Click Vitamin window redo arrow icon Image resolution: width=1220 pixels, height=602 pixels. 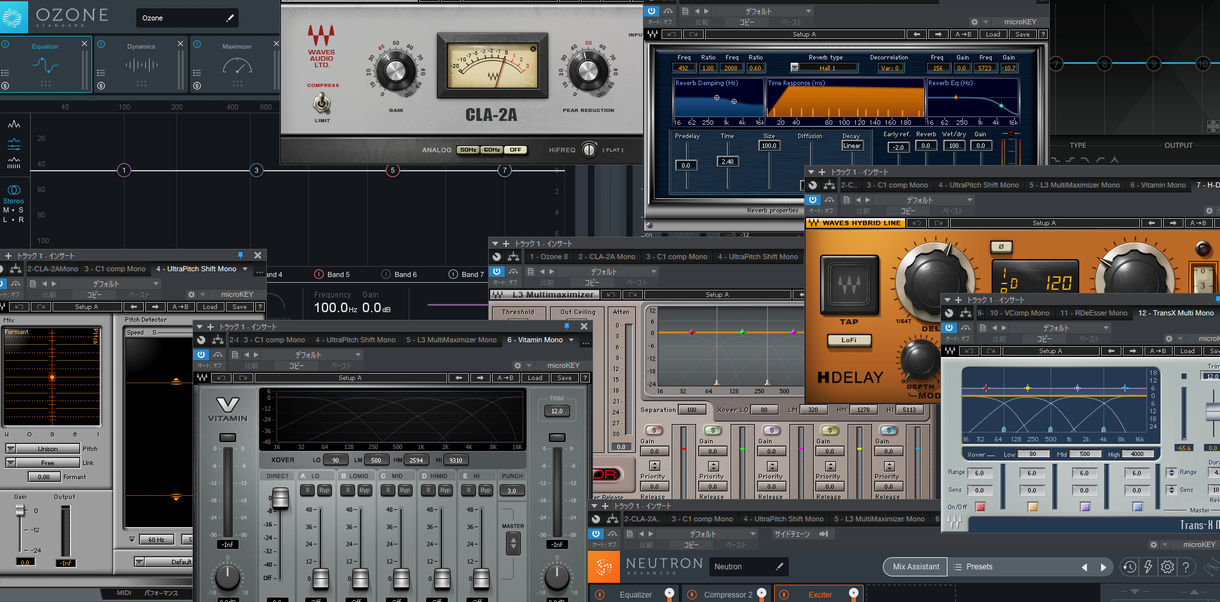tap(244, 378)
